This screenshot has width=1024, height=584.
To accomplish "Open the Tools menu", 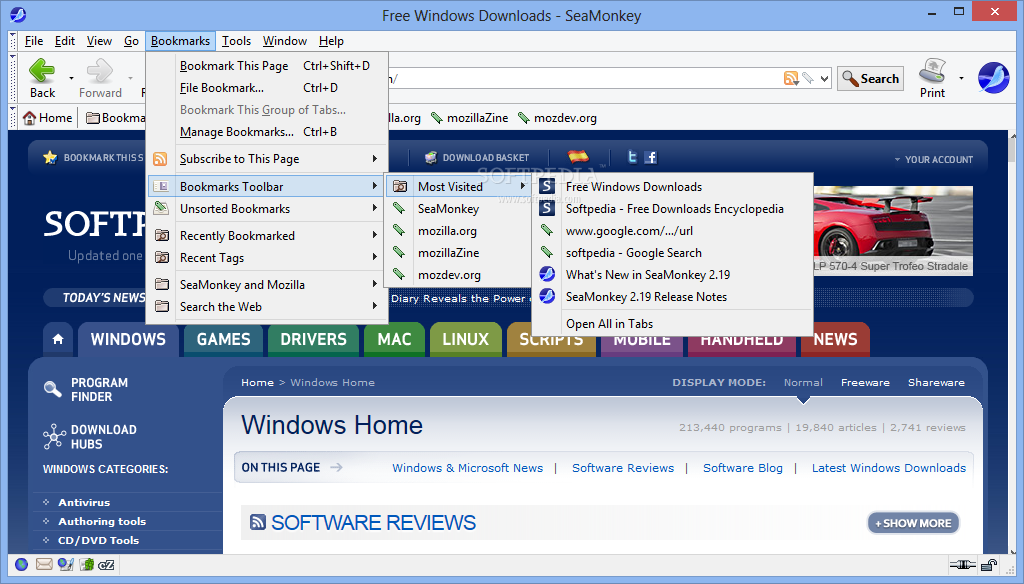I will pyautogui.click(x=236, y=41).
